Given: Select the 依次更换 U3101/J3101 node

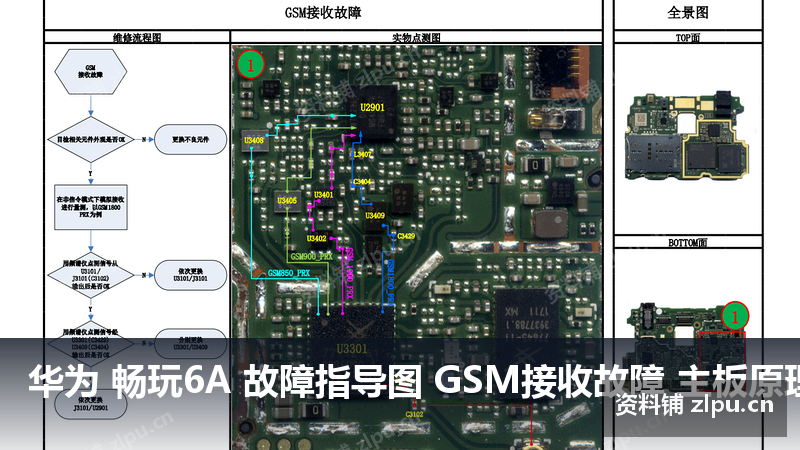Looking at the screenshot, I should [190, 276].
